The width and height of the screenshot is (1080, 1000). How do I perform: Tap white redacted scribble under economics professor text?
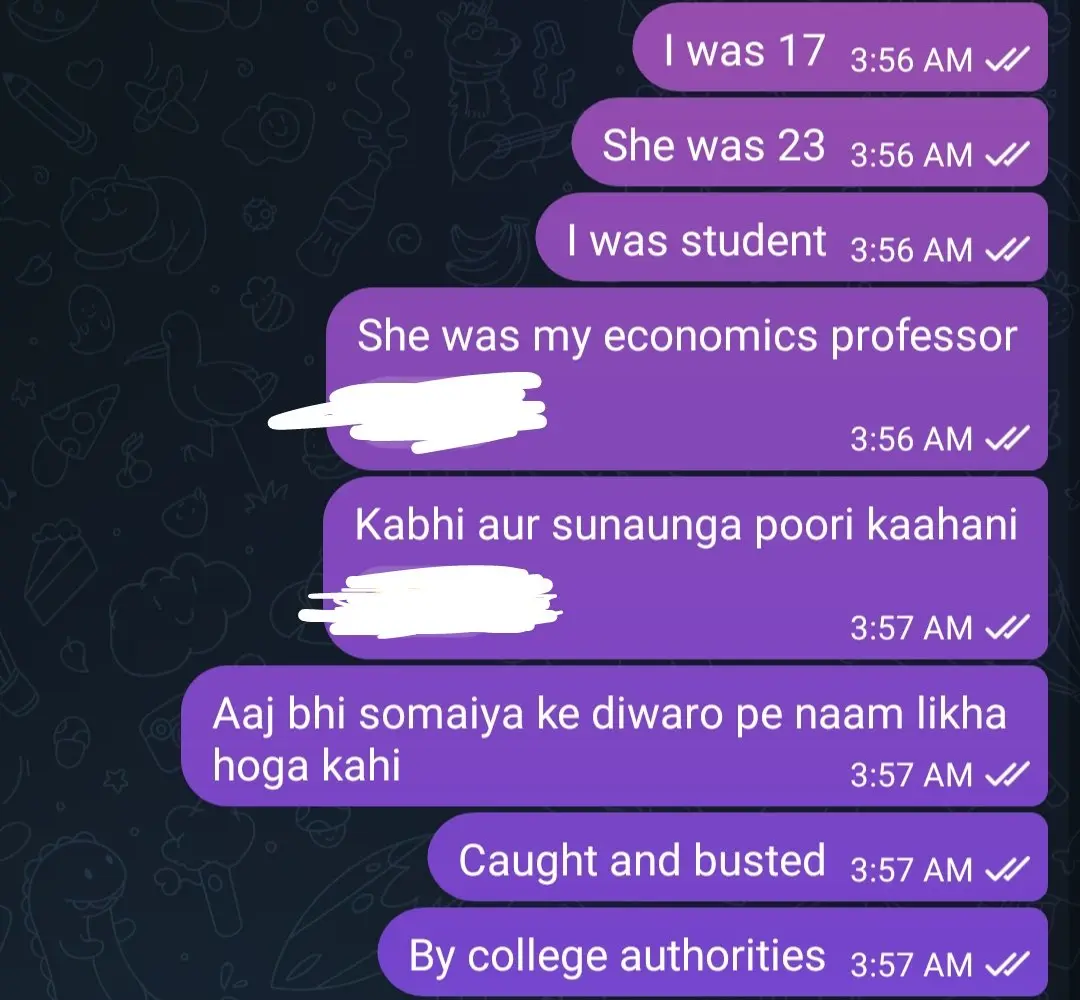point(408,412)
